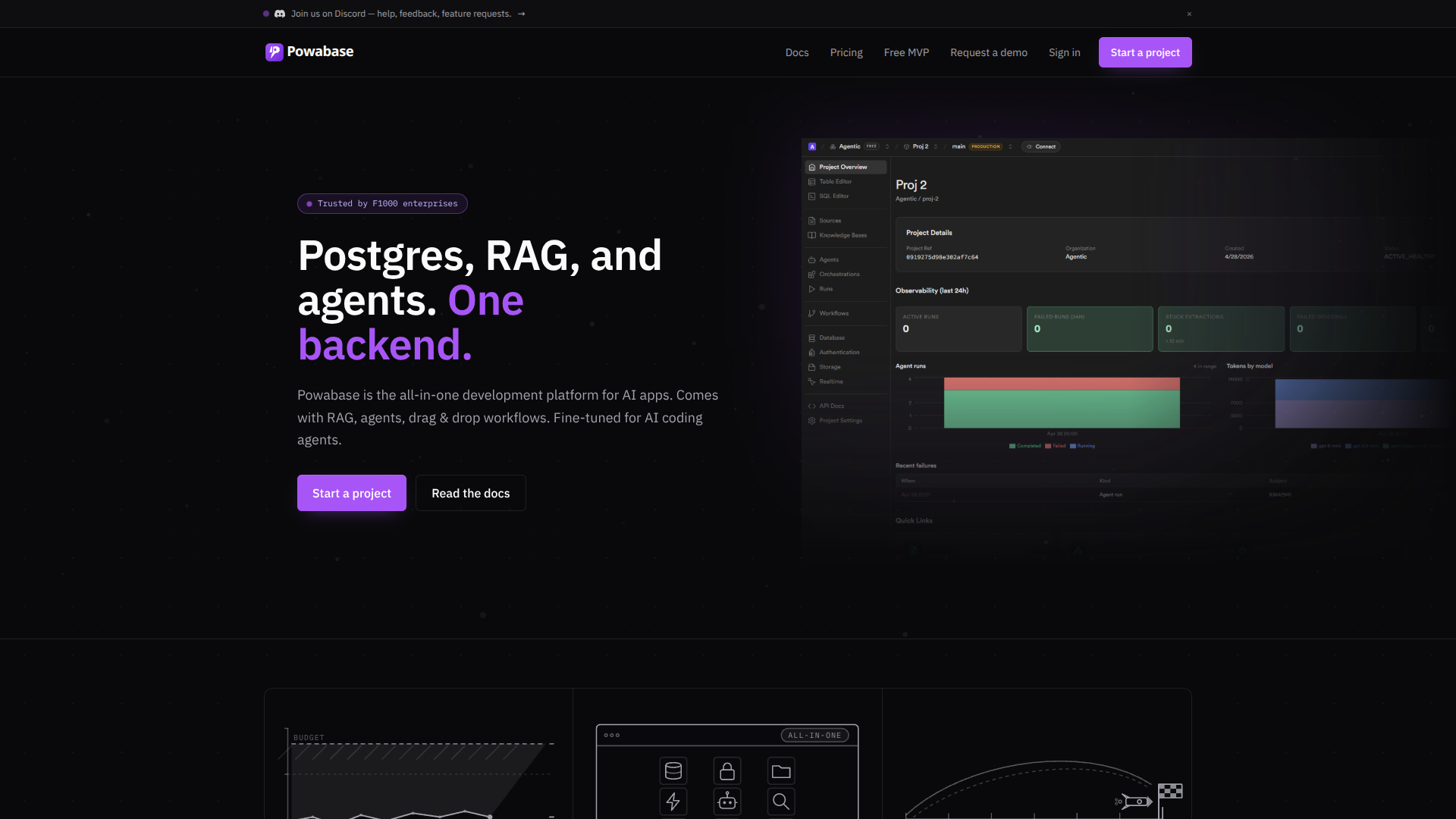Click the Sources document icon in sidebar
Viewport: 1456px width, 819px height.
(812, 221)
